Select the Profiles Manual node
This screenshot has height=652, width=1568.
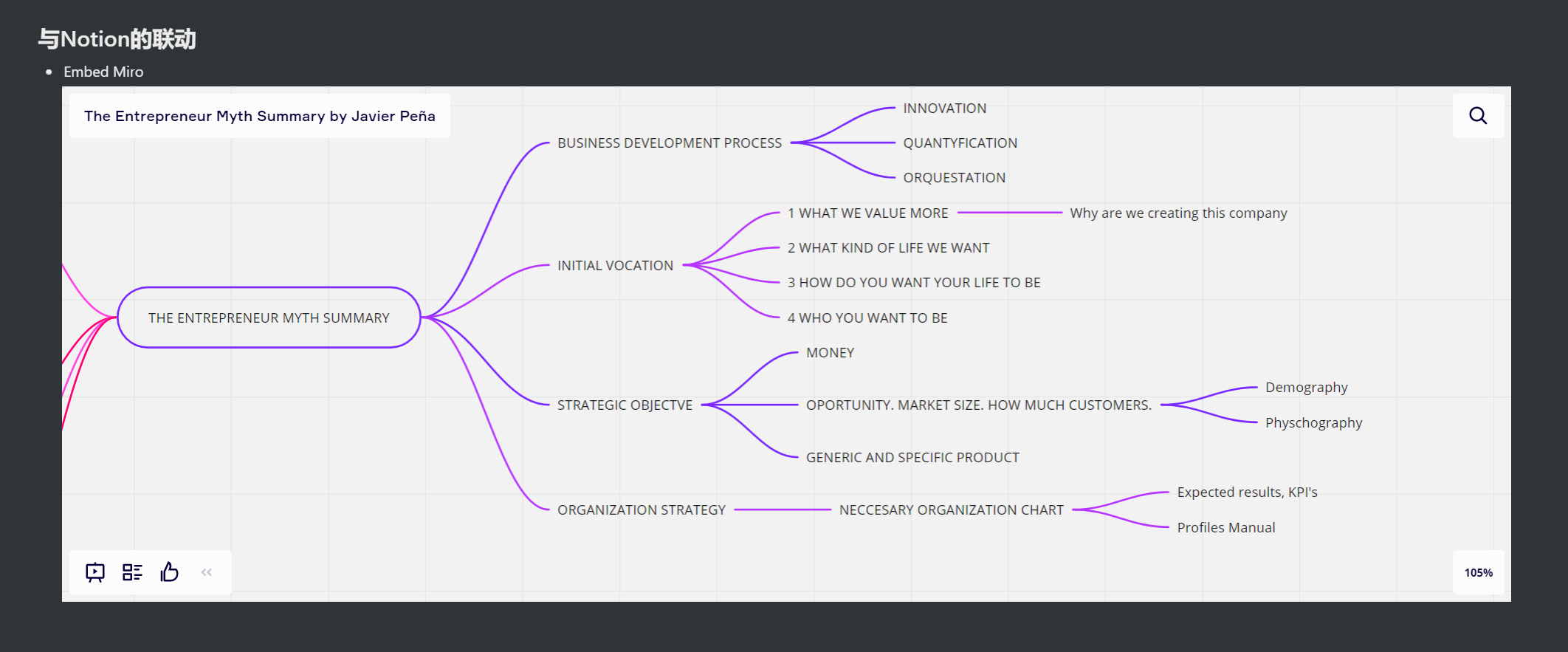[x=1226, y=527]
